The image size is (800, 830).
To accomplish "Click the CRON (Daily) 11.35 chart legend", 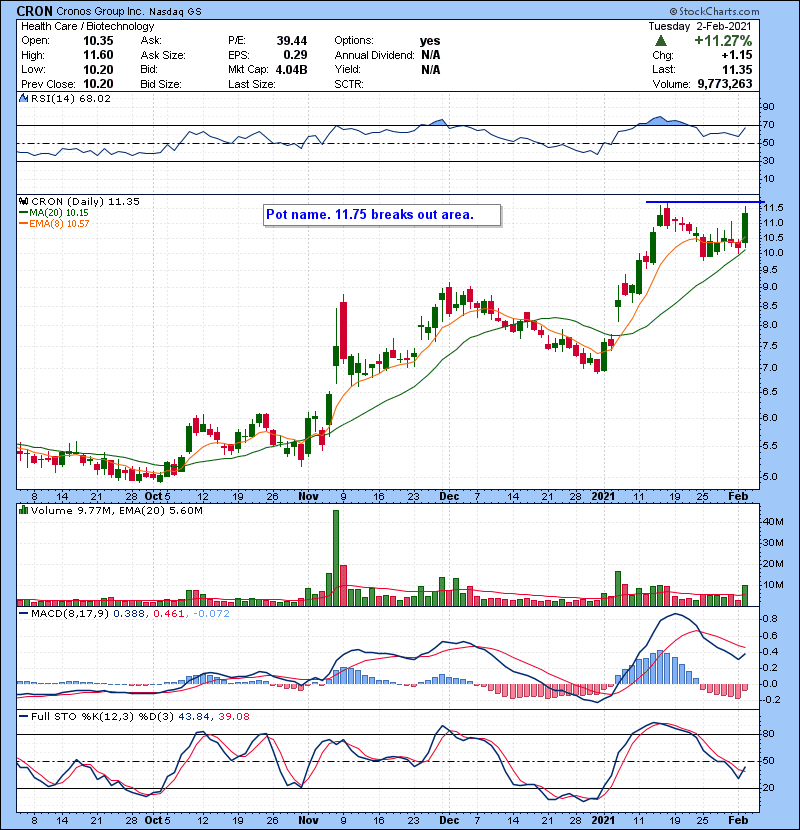I will tap(85, 201).
